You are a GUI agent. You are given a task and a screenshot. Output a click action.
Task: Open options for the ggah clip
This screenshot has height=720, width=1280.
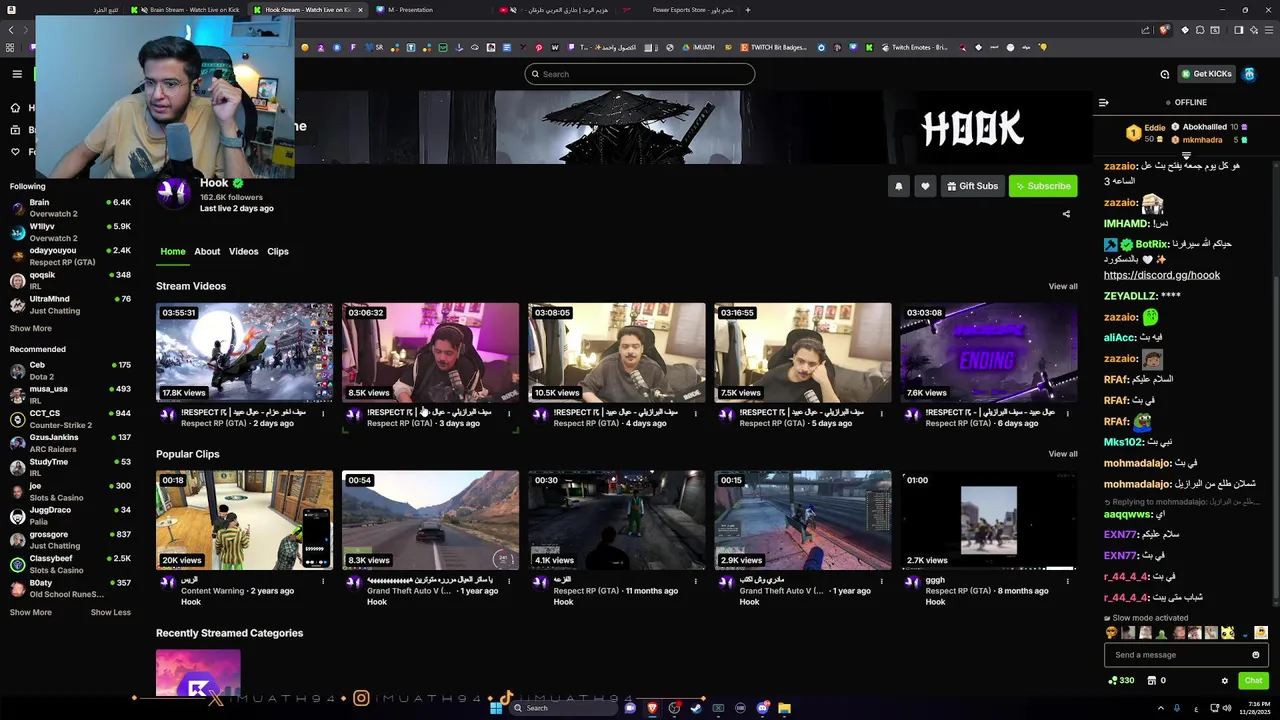pos(1067,581)
